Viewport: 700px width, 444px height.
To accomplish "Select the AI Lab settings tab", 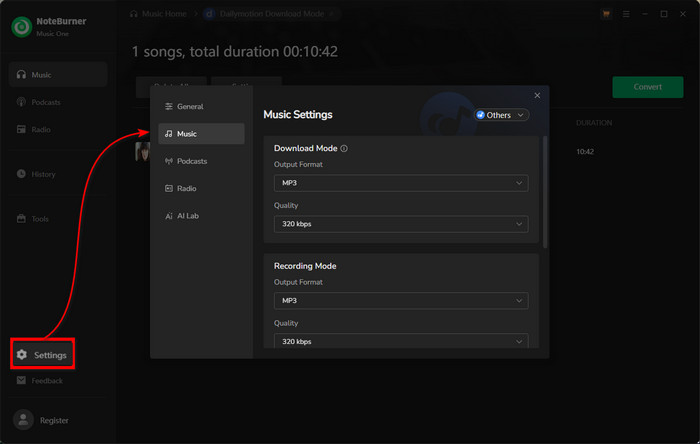I will click(x=201, y=216).
